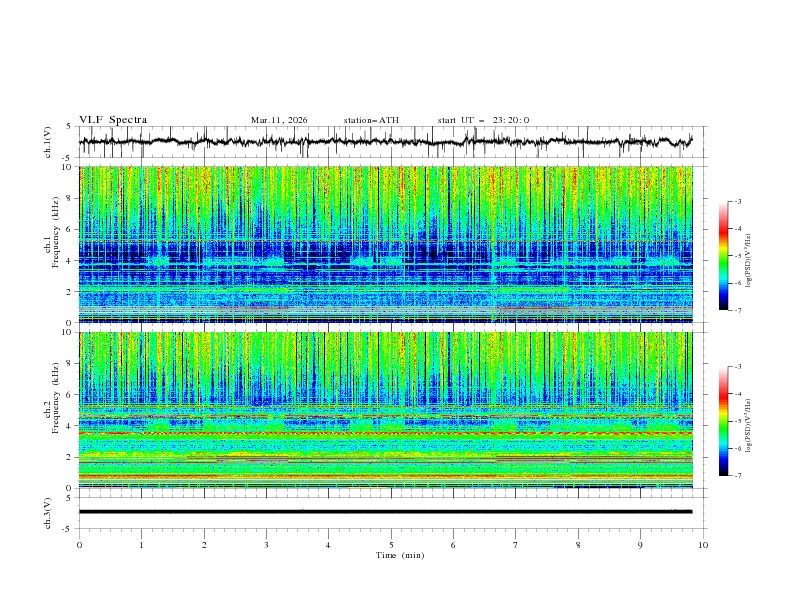Image resolution: width=792 pixels, height=612 pixels.
Task: Click the log(PSD) label beside ch.2 color bar
Action: (x=748, y=426)
